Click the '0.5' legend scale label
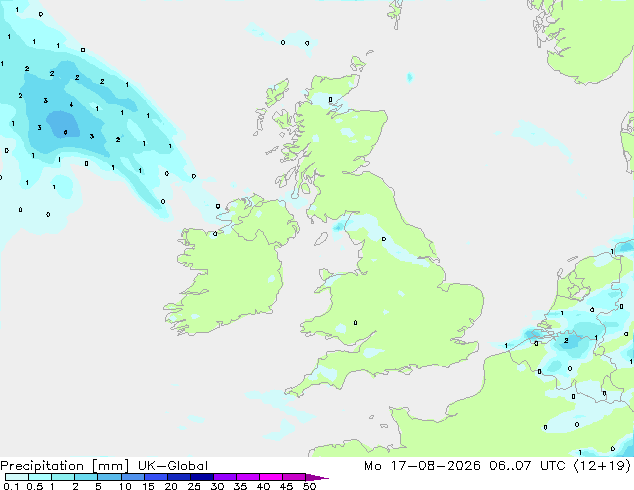634x490 pixels. (x=35, y=486)
